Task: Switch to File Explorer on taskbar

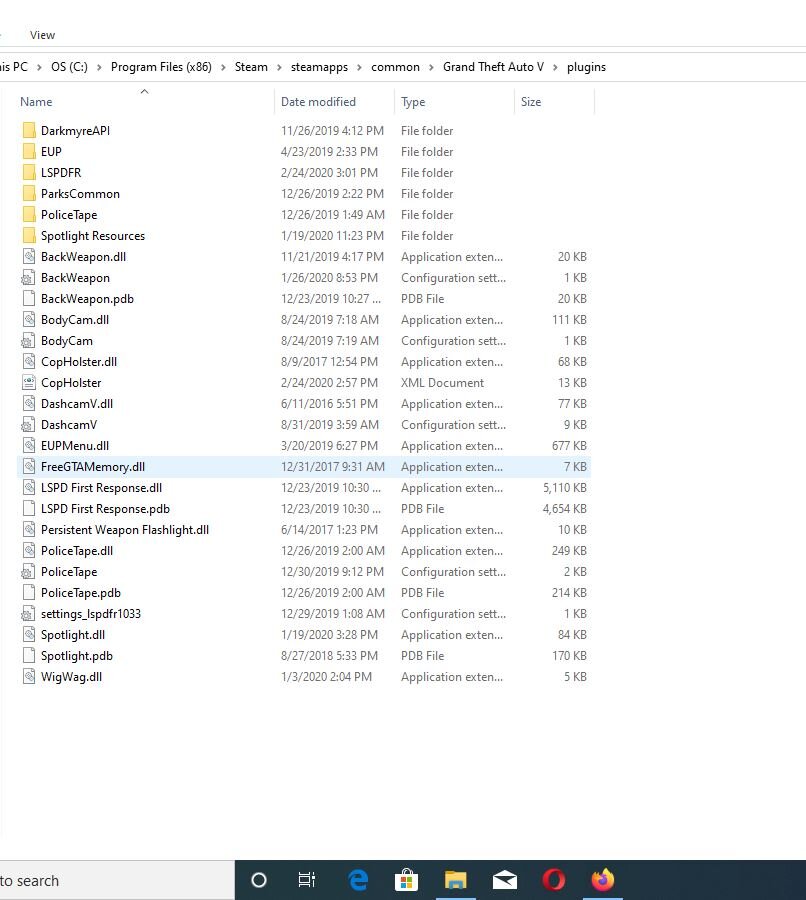Action: pyautogui.click(x=456, y=880)
